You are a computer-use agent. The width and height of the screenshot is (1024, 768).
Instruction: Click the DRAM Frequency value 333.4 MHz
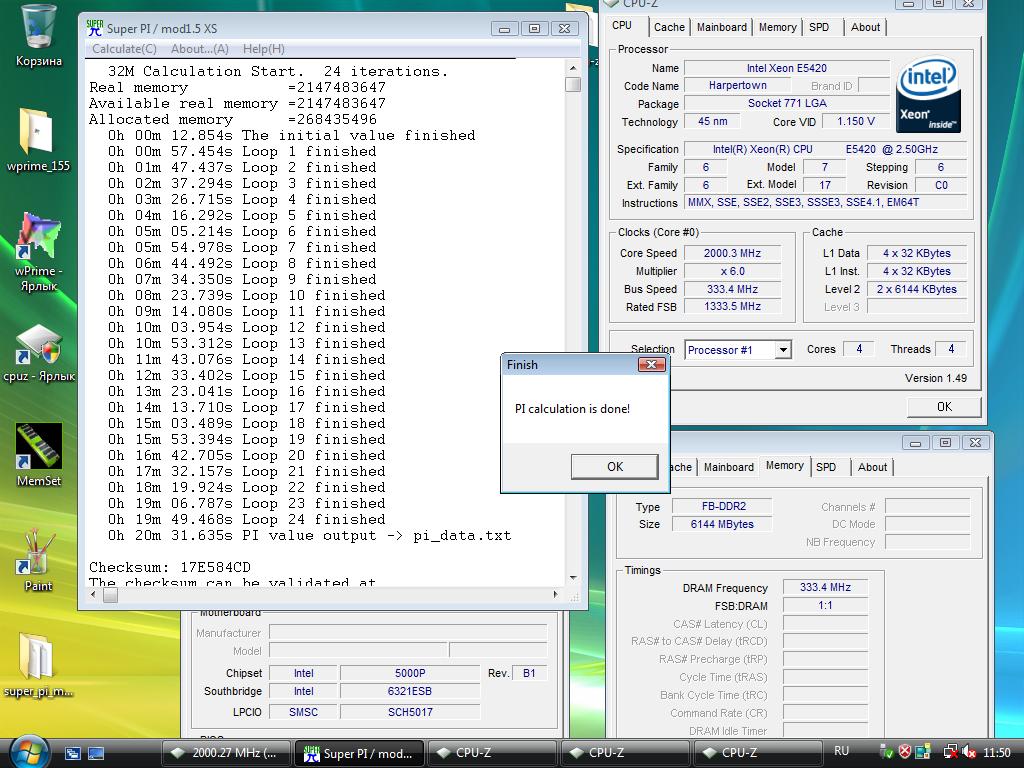point(825,587)
